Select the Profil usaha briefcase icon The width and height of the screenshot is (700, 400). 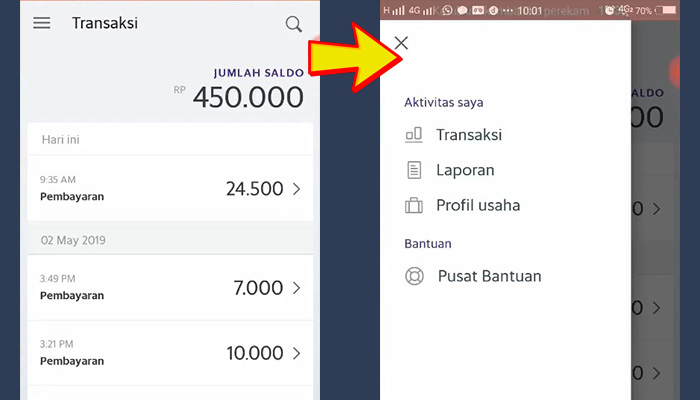click(x=413, y=205)
